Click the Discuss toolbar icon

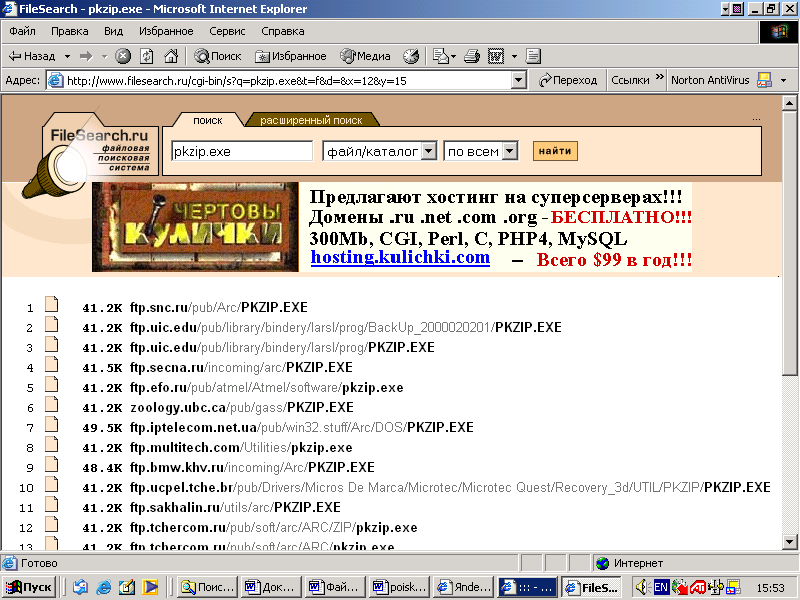(533, 56)
